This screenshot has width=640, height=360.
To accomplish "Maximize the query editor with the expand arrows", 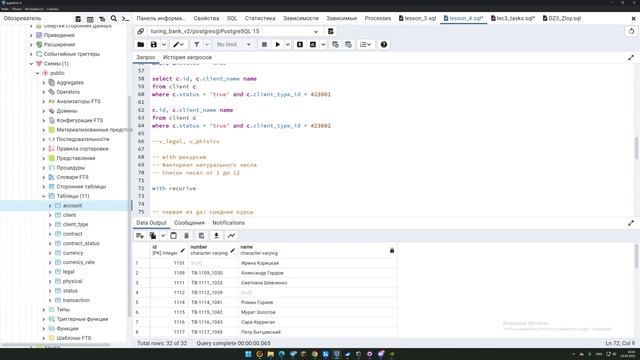I will pyautogui.click(x=631, y=58).
